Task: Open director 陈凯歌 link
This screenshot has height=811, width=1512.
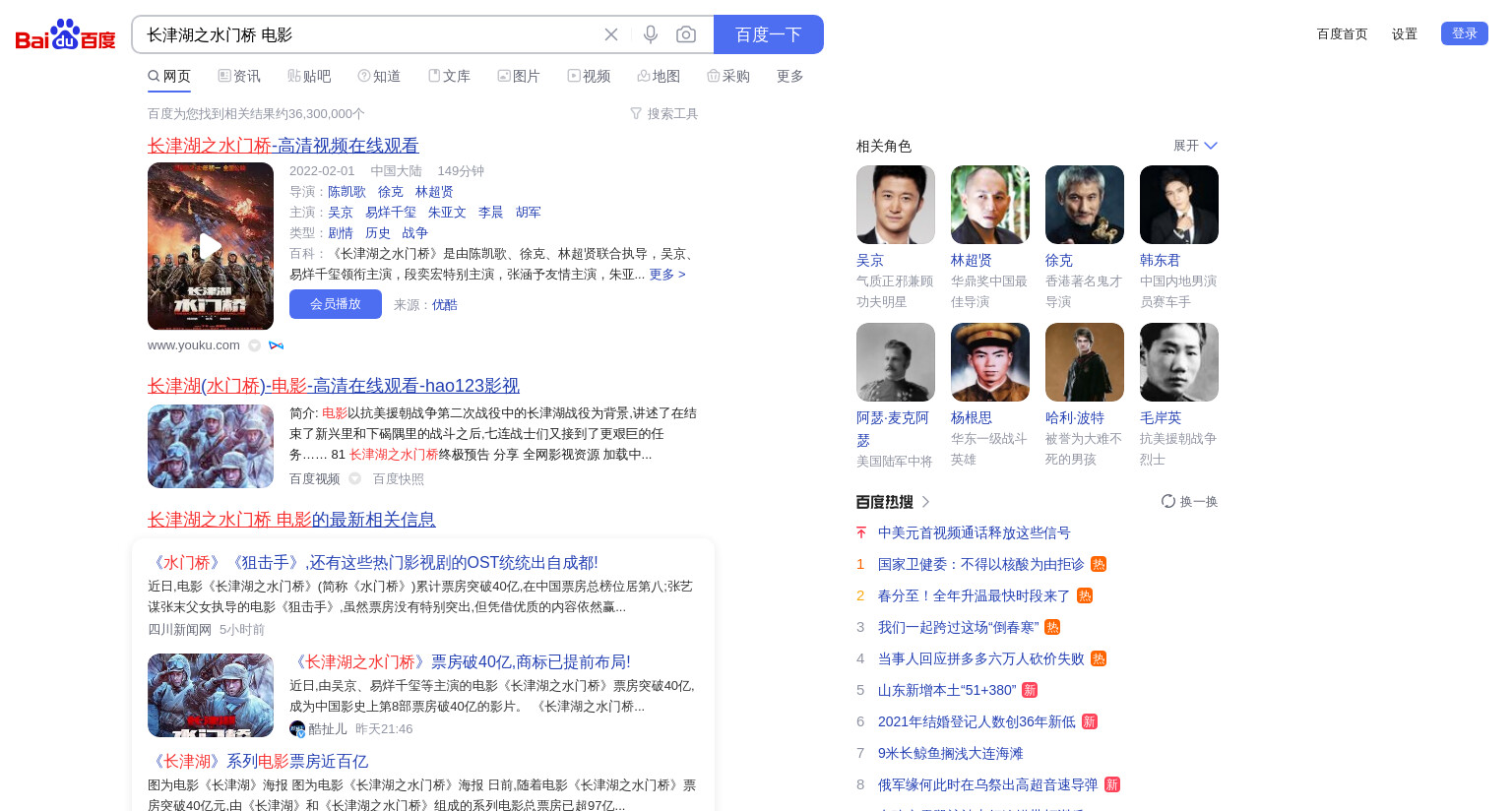Action: point(346,192)
